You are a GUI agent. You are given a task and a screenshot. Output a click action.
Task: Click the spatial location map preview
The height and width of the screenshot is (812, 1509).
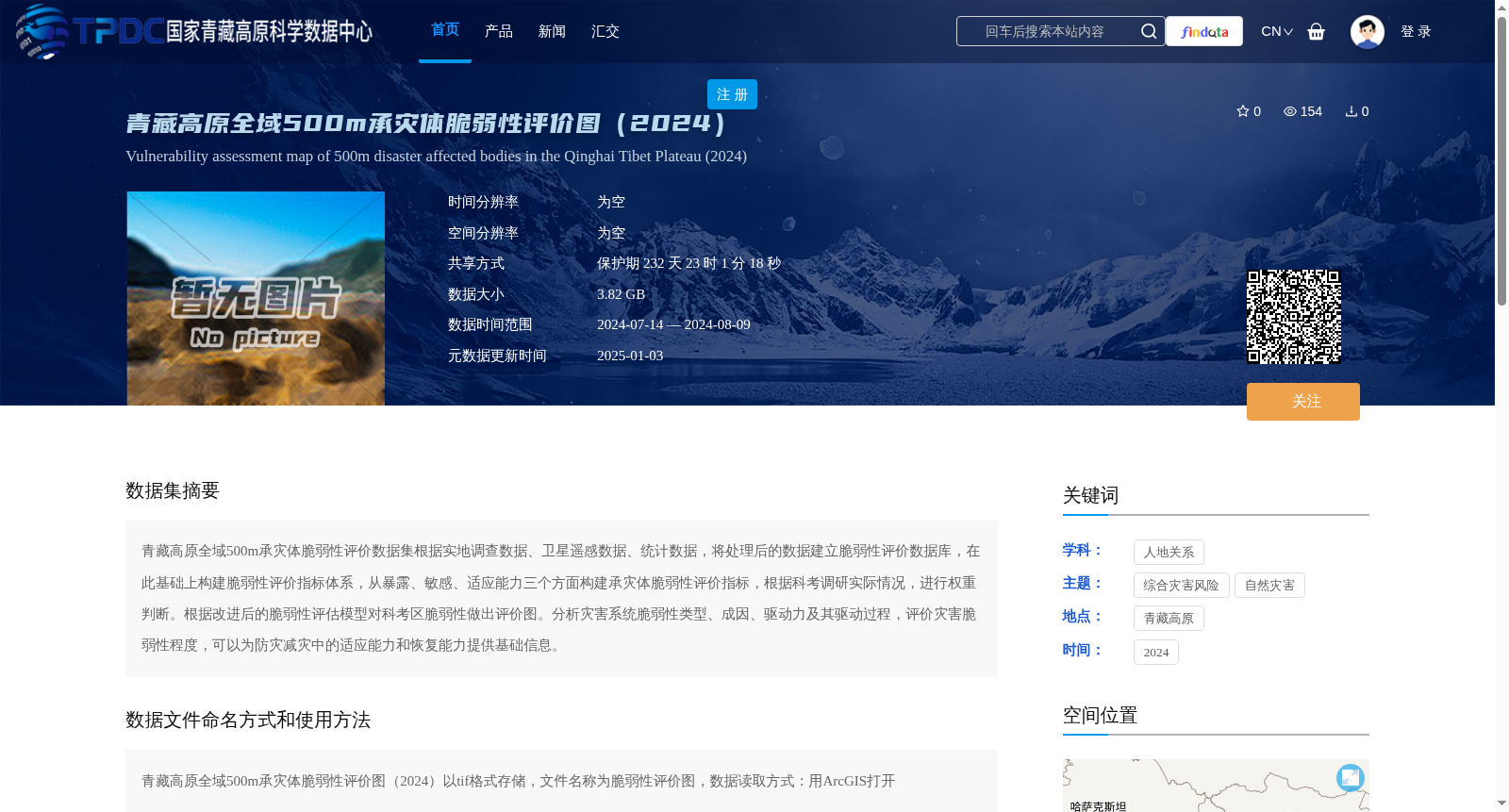click(x=1216, y=786)
